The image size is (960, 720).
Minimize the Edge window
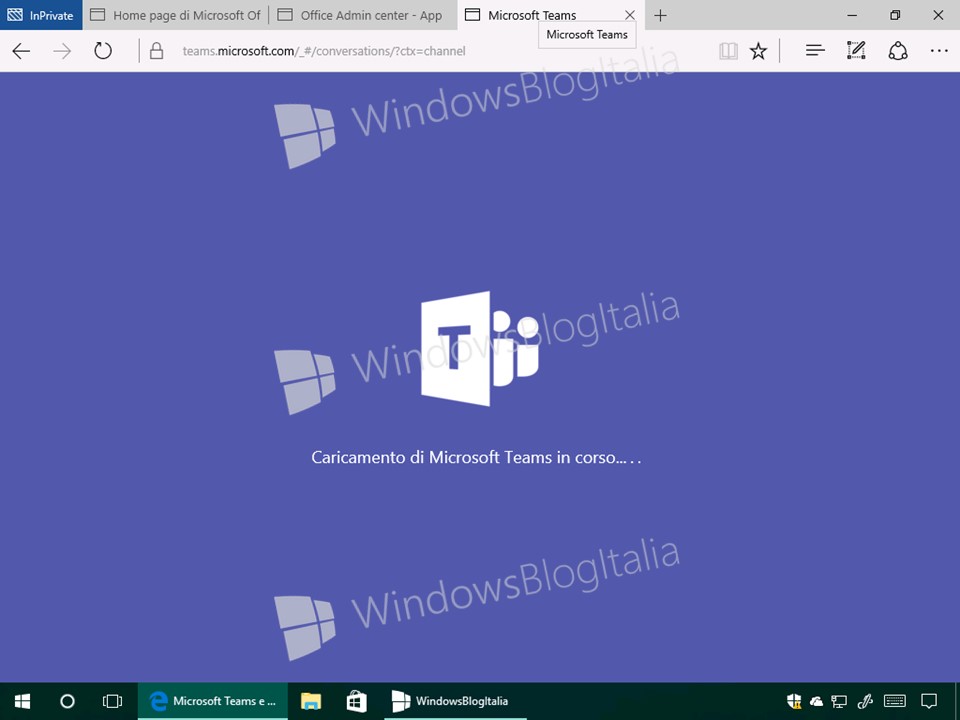pyautogui.click(x=852, y=15)
